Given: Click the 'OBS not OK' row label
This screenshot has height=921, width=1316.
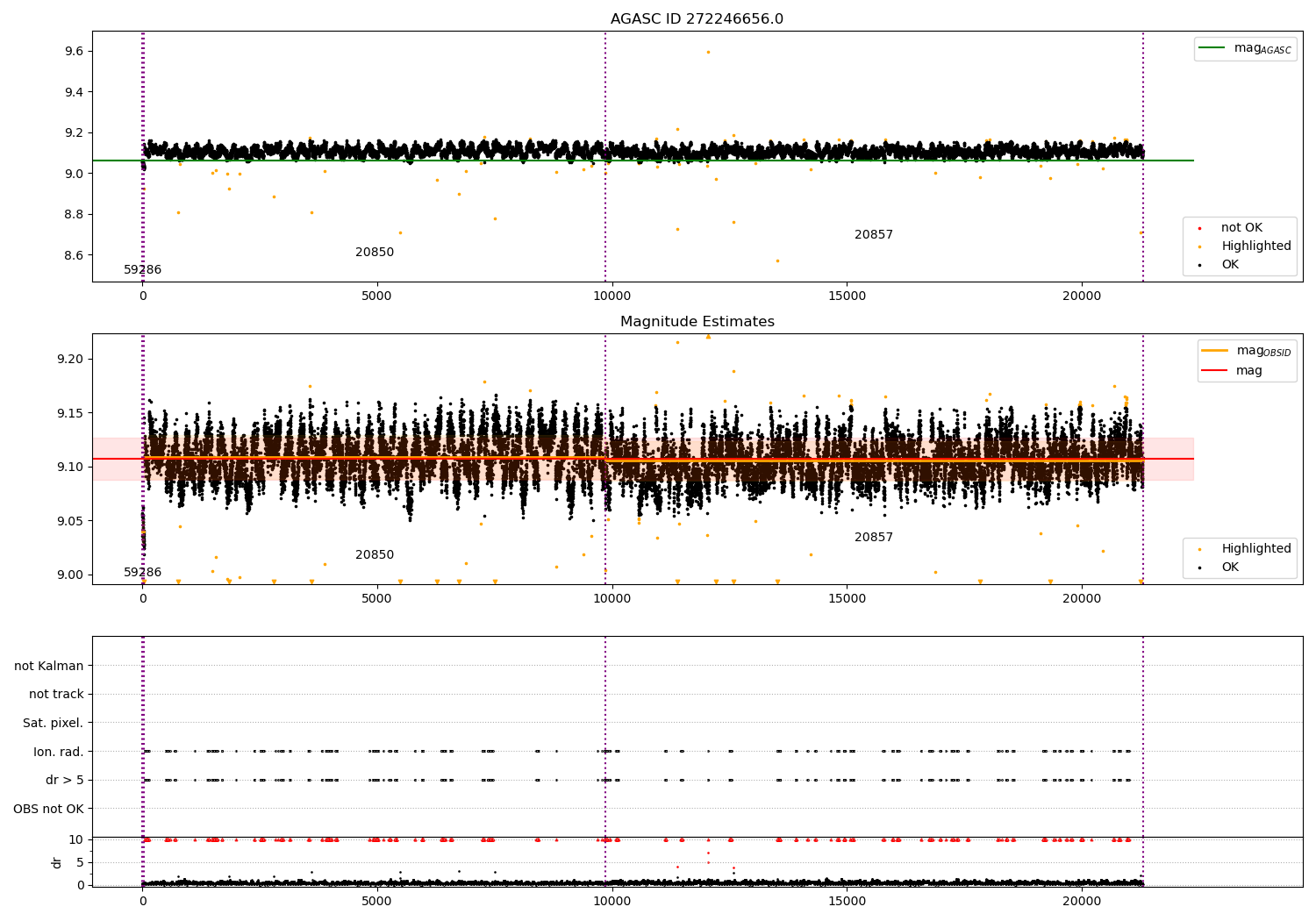Looking at the screenshot, I should click(49, 809).
